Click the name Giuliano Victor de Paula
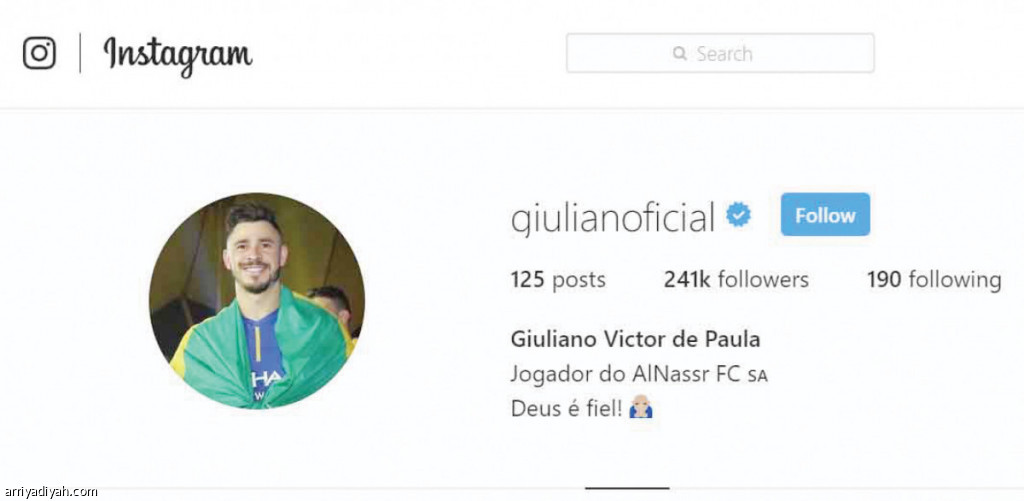 pyautogui.click(x=635, y=340)
